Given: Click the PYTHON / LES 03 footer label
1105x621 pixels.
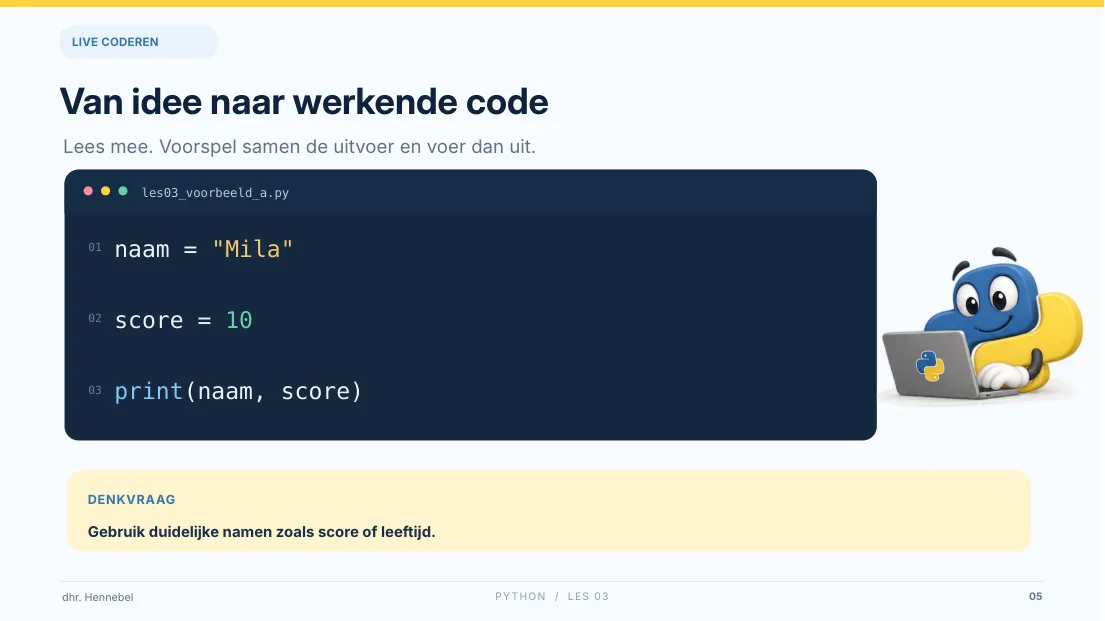Looking at the screenshot, I should pos(552,596).
